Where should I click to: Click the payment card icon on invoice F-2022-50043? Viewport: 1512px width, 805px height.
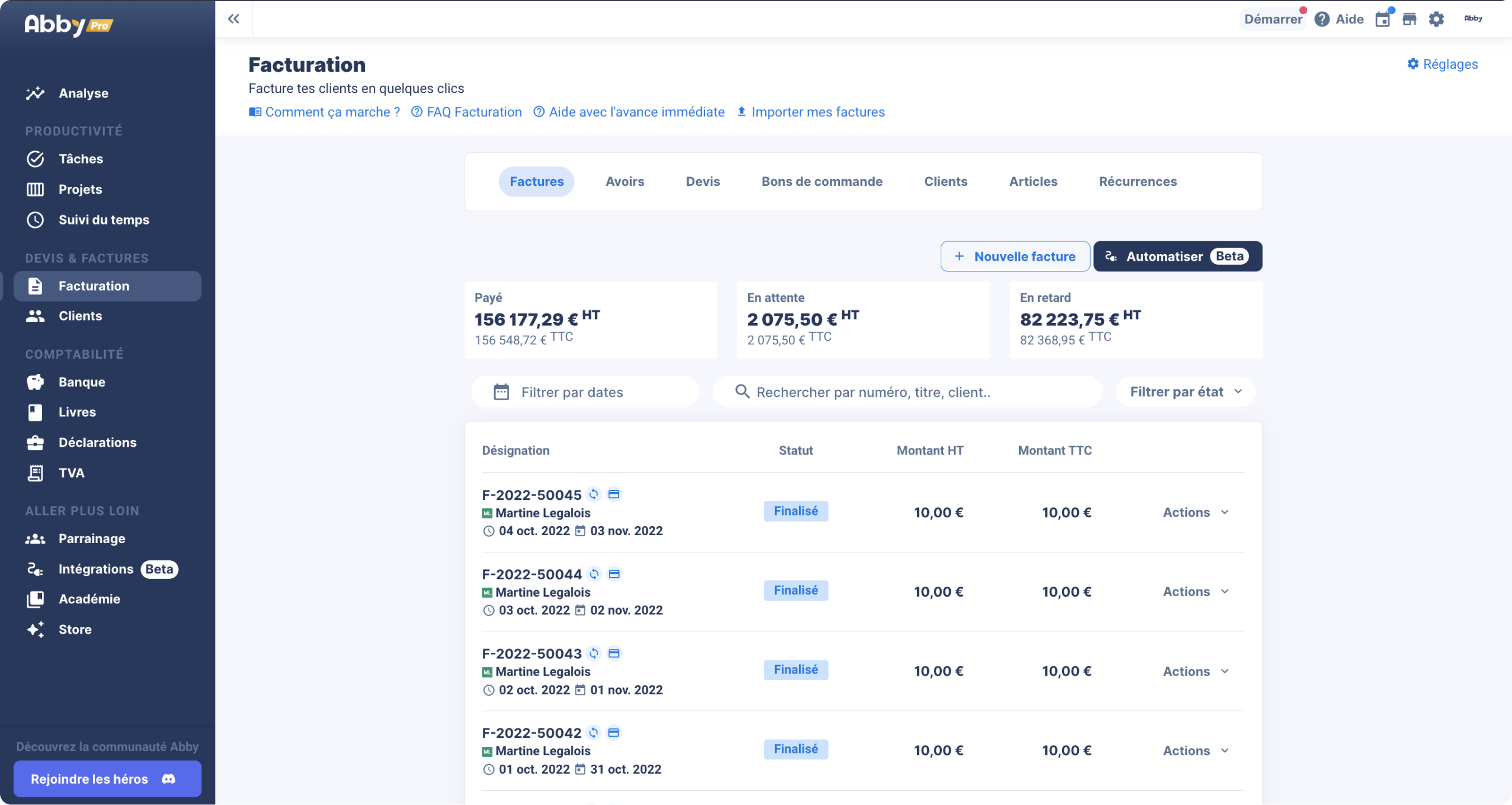(x=614, y=653)
